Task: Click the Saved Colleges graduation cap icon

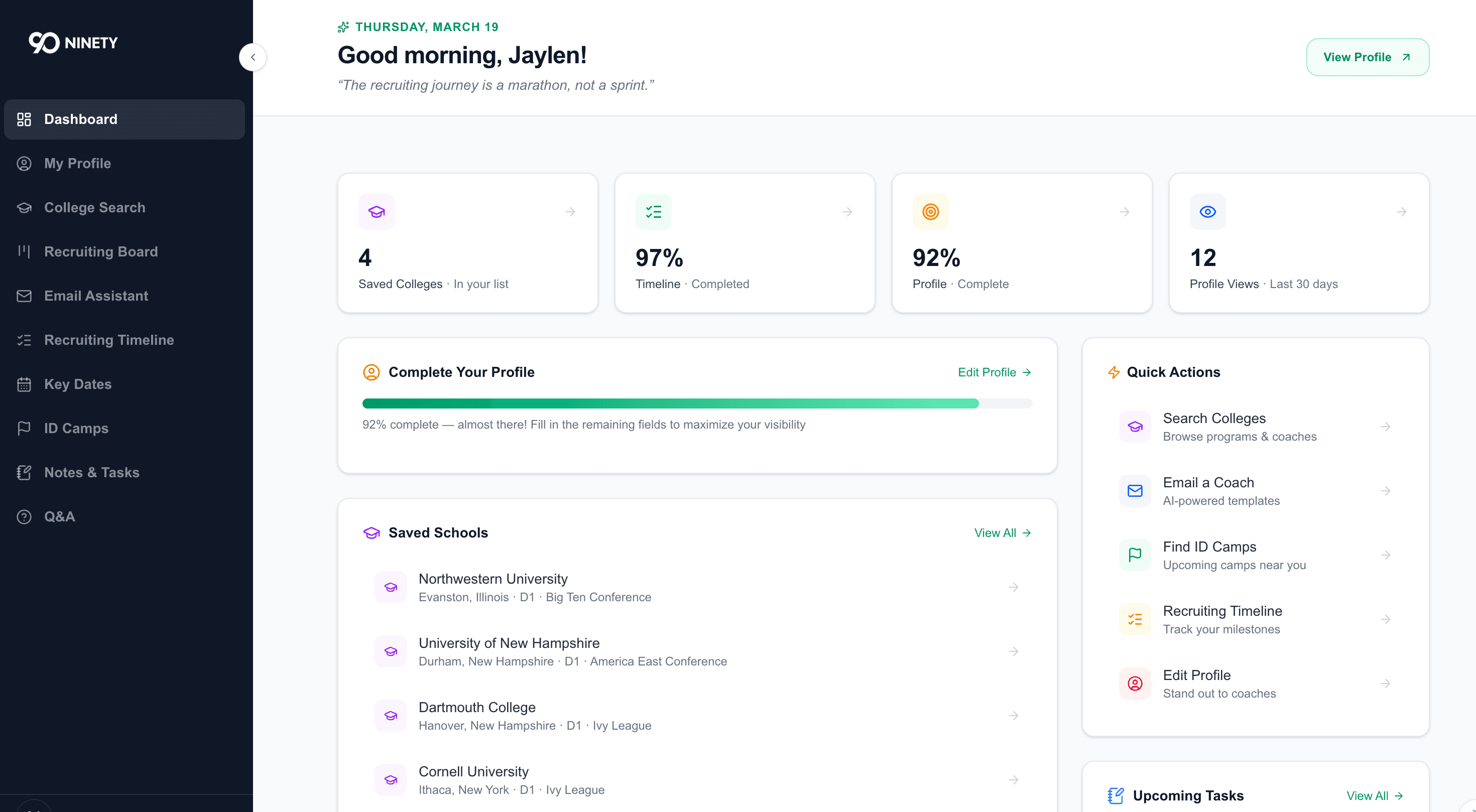Action: click(377, 212)
